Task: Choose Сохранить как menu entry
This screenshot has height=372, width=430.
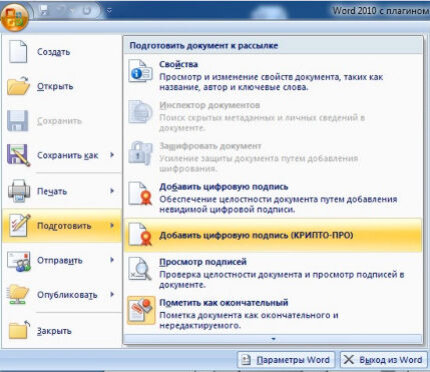Action: 62,155
